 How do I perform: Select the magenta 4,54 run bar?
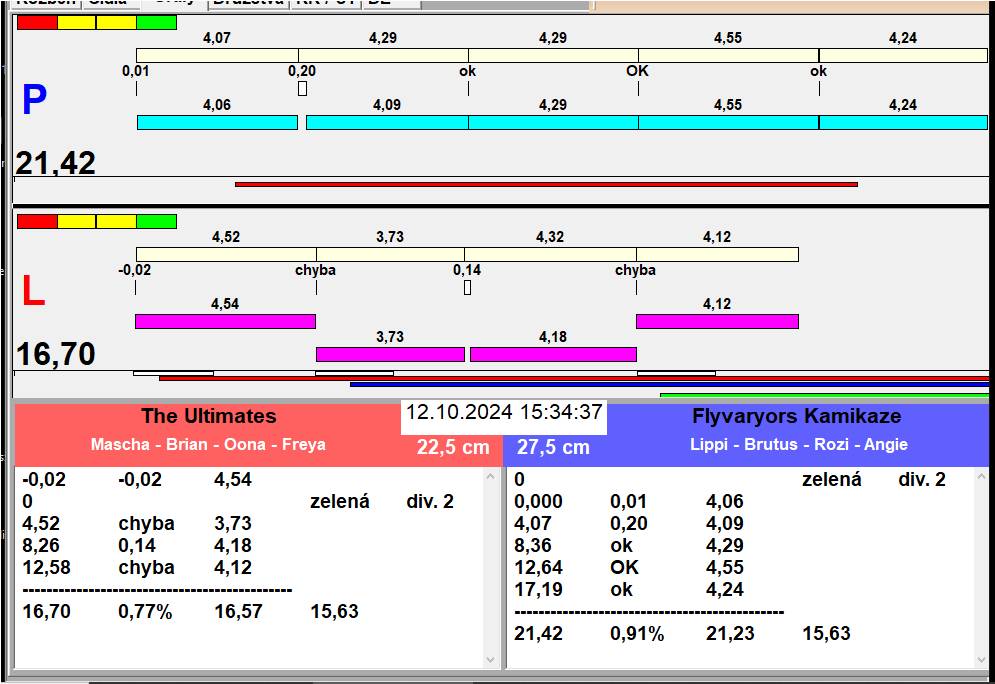pyautogui.click(x=225, y=321)
